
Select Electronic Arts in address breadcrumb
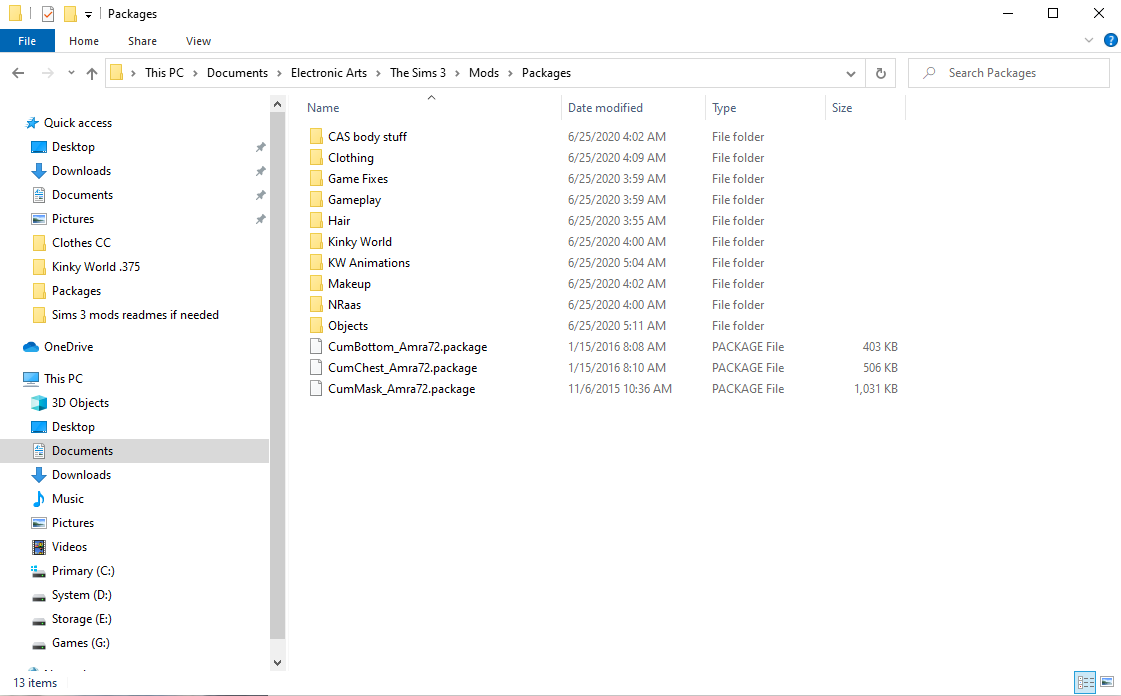click(x=329, y=73)
